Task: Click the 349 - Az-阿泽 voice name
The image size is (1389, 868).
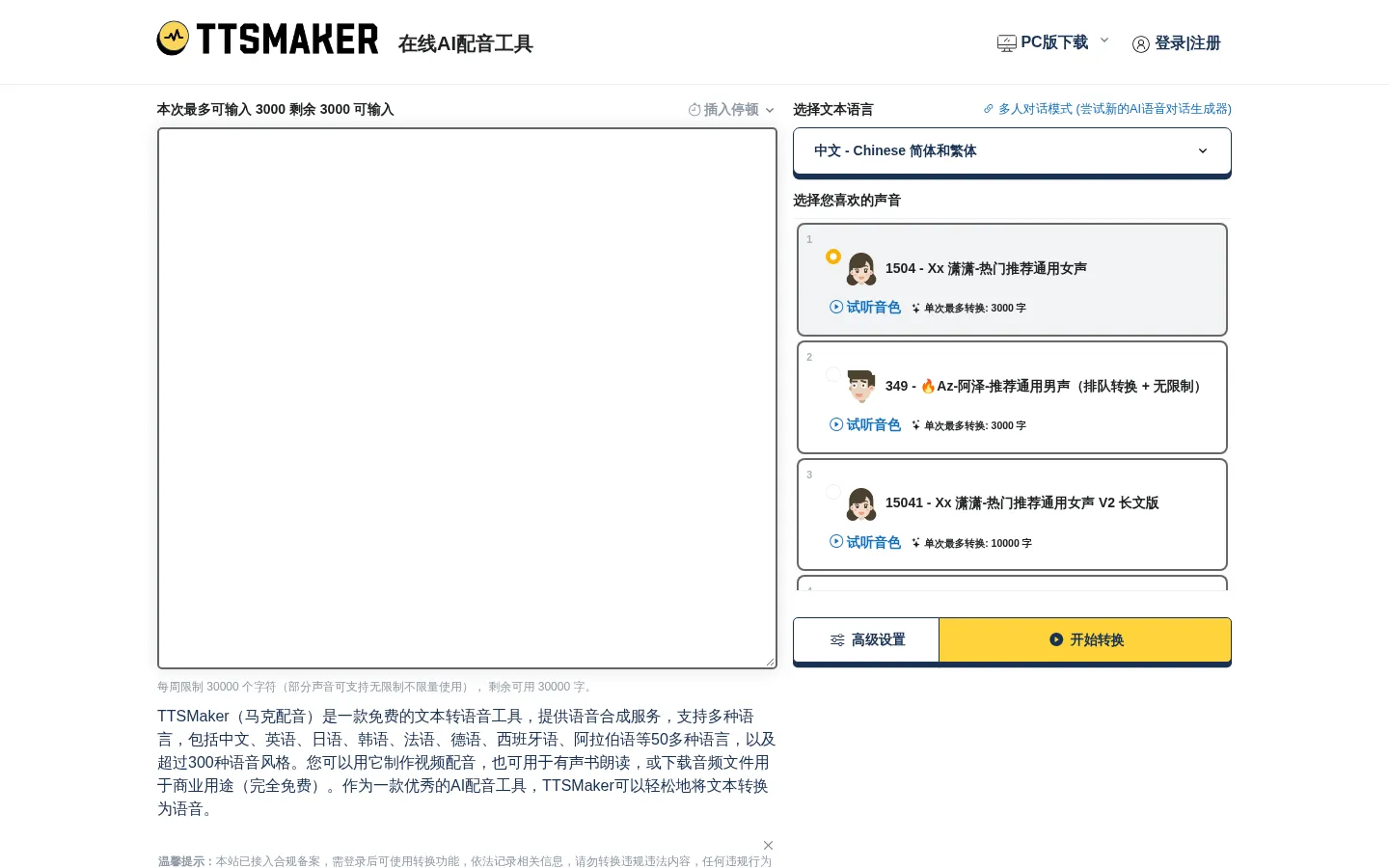Action: 1046,386
